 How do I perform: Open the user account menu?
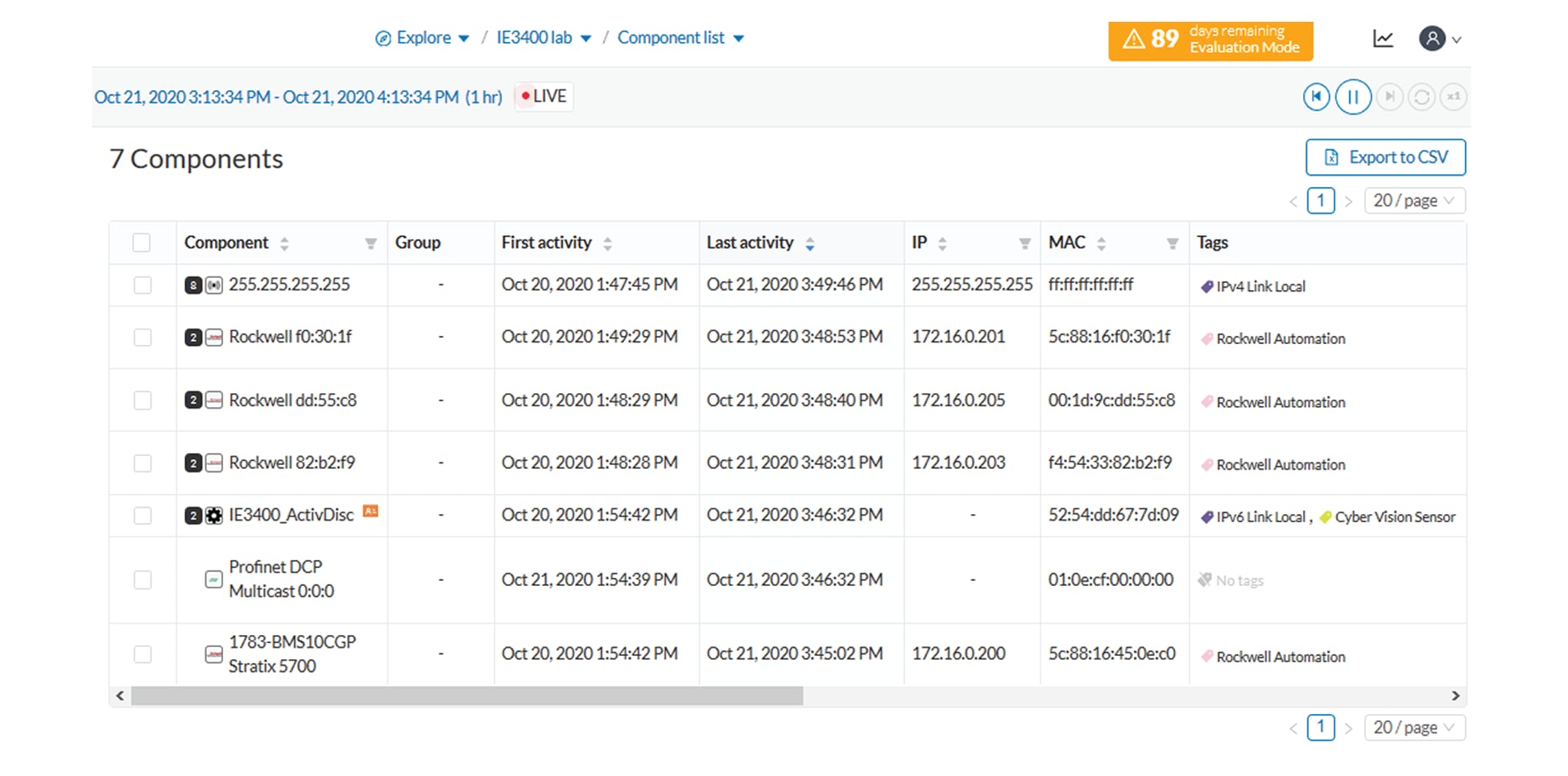(1440, 39)
